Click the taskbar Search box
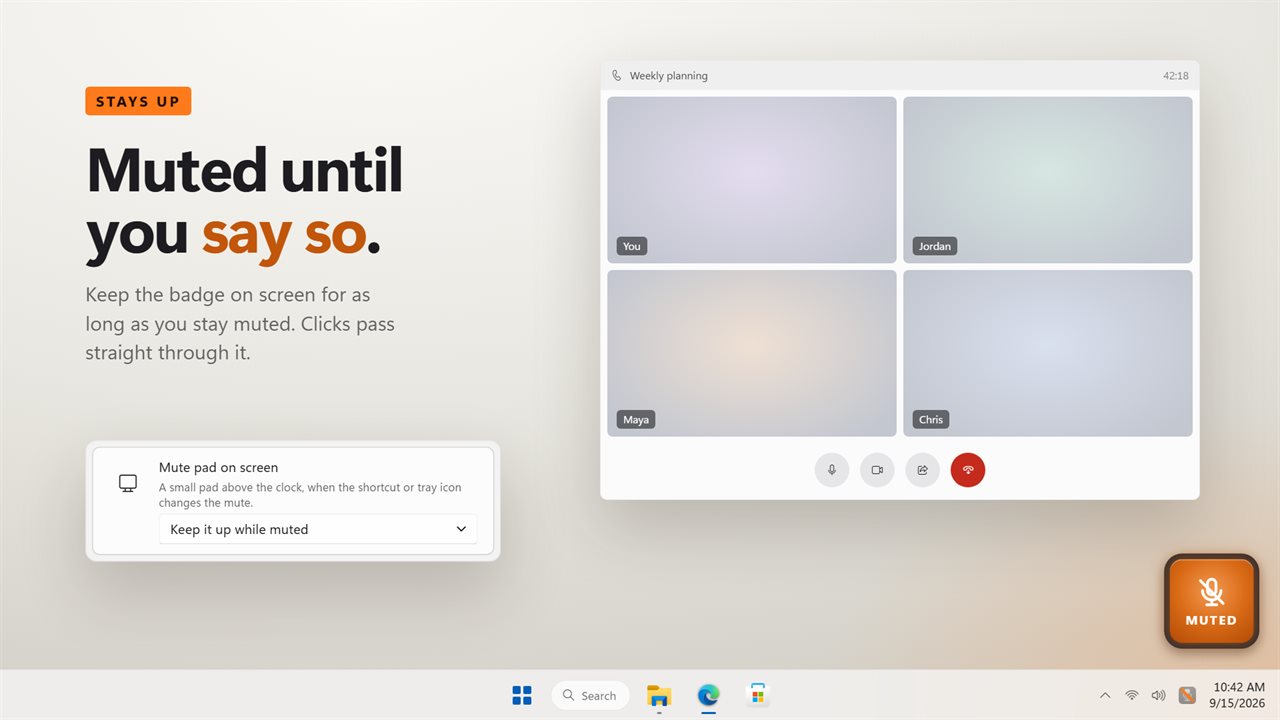The height and width of the screenshot is (720, 1280). tap(590, 695)
